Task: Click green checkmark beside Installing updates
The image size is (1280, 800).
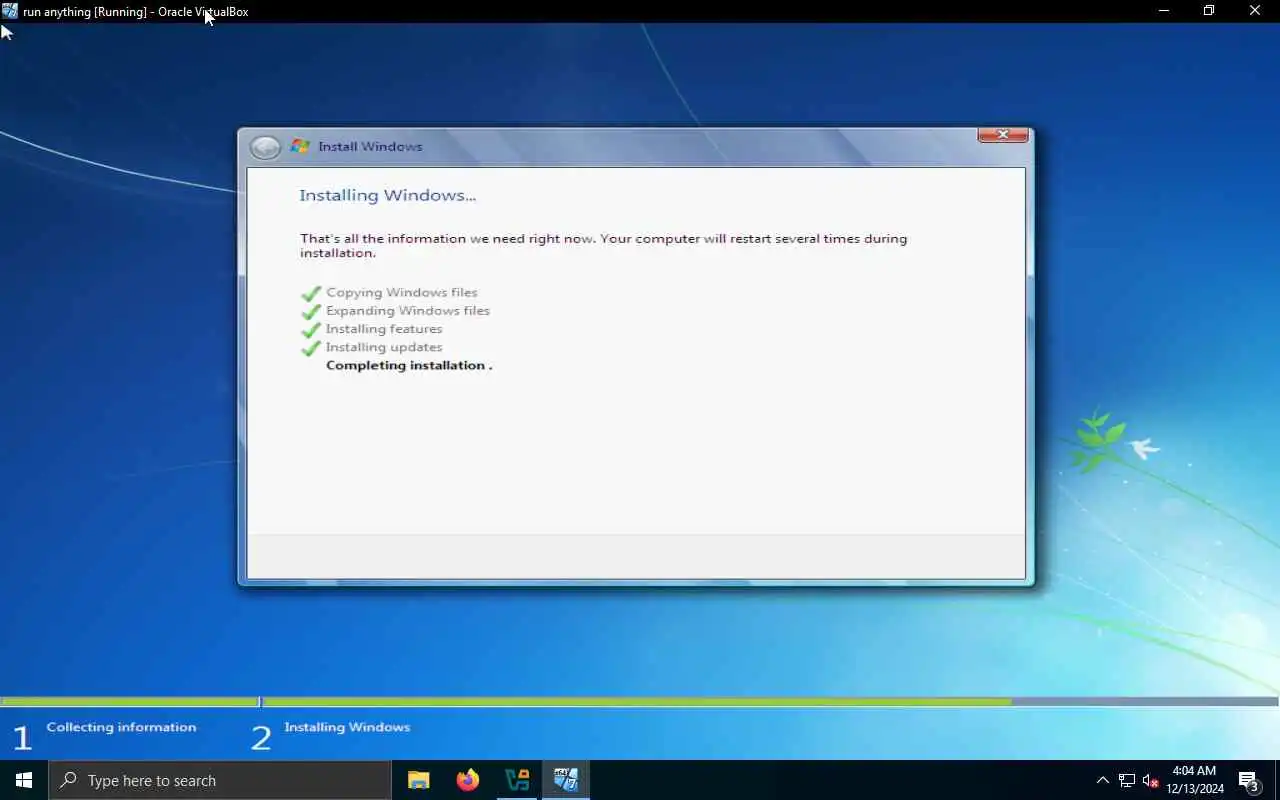Action: pos(311,348)
